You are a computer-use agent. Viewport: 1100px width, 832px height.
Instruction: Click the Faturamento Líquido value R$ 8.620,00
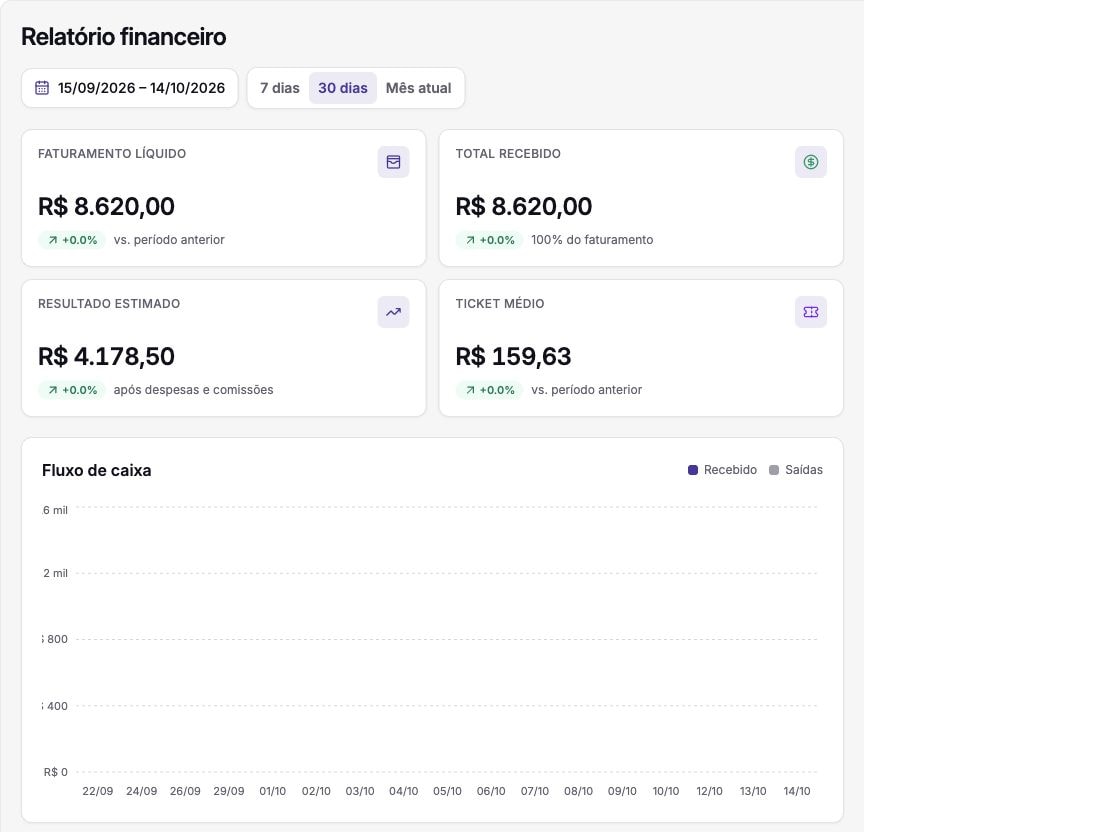click(x=106, y=206)
